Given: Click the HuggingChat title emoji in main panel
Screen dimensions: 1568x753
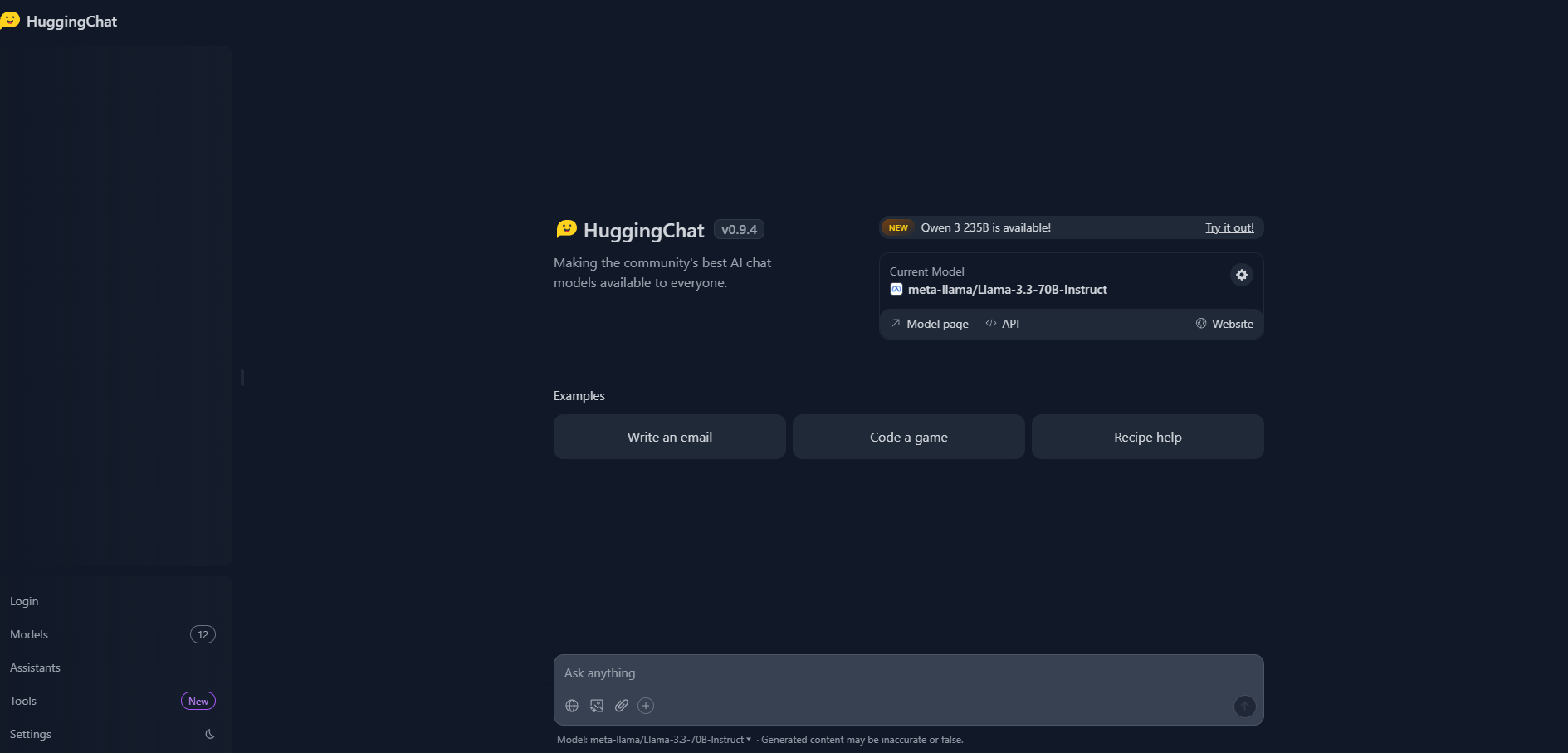Looking at the screenshot, I should pyautogui.click(x=567, y=229).
